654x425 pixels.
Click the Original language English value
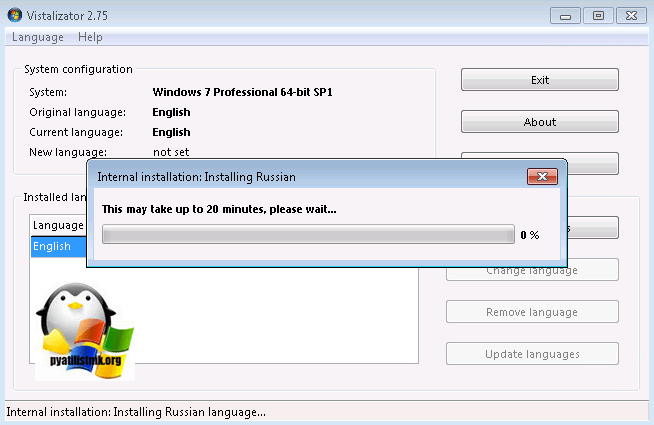pyautogui.click(x=171, y=112)
